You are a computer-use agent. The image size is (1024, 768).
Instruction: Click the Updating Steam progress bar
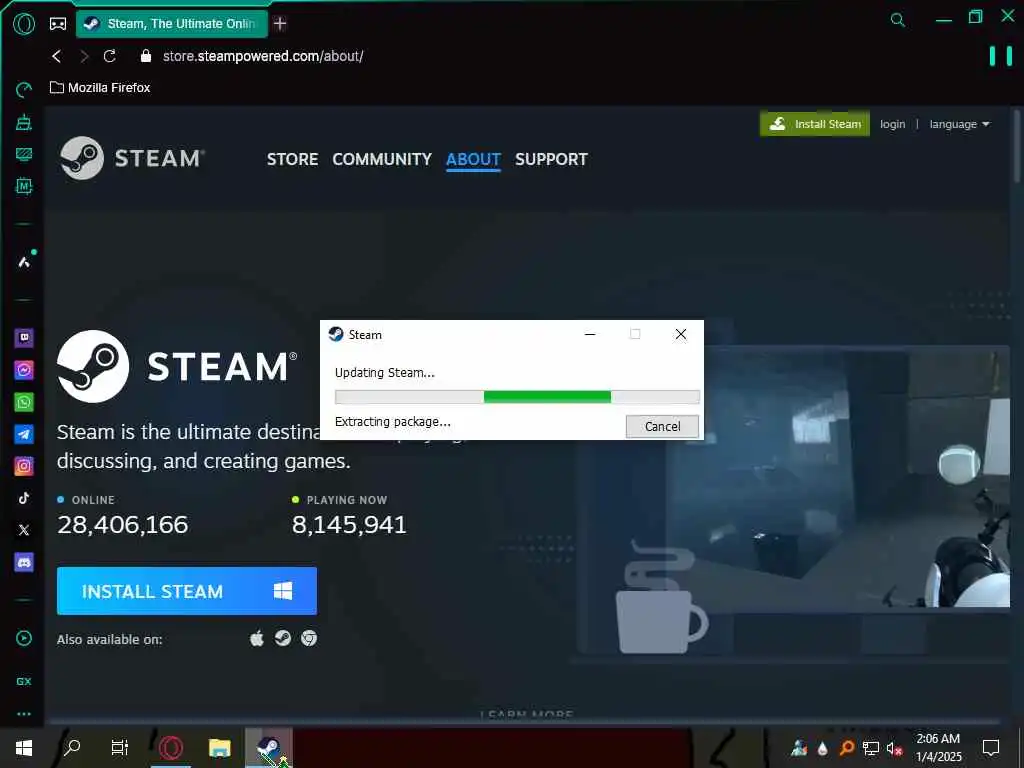click(517, 396)
